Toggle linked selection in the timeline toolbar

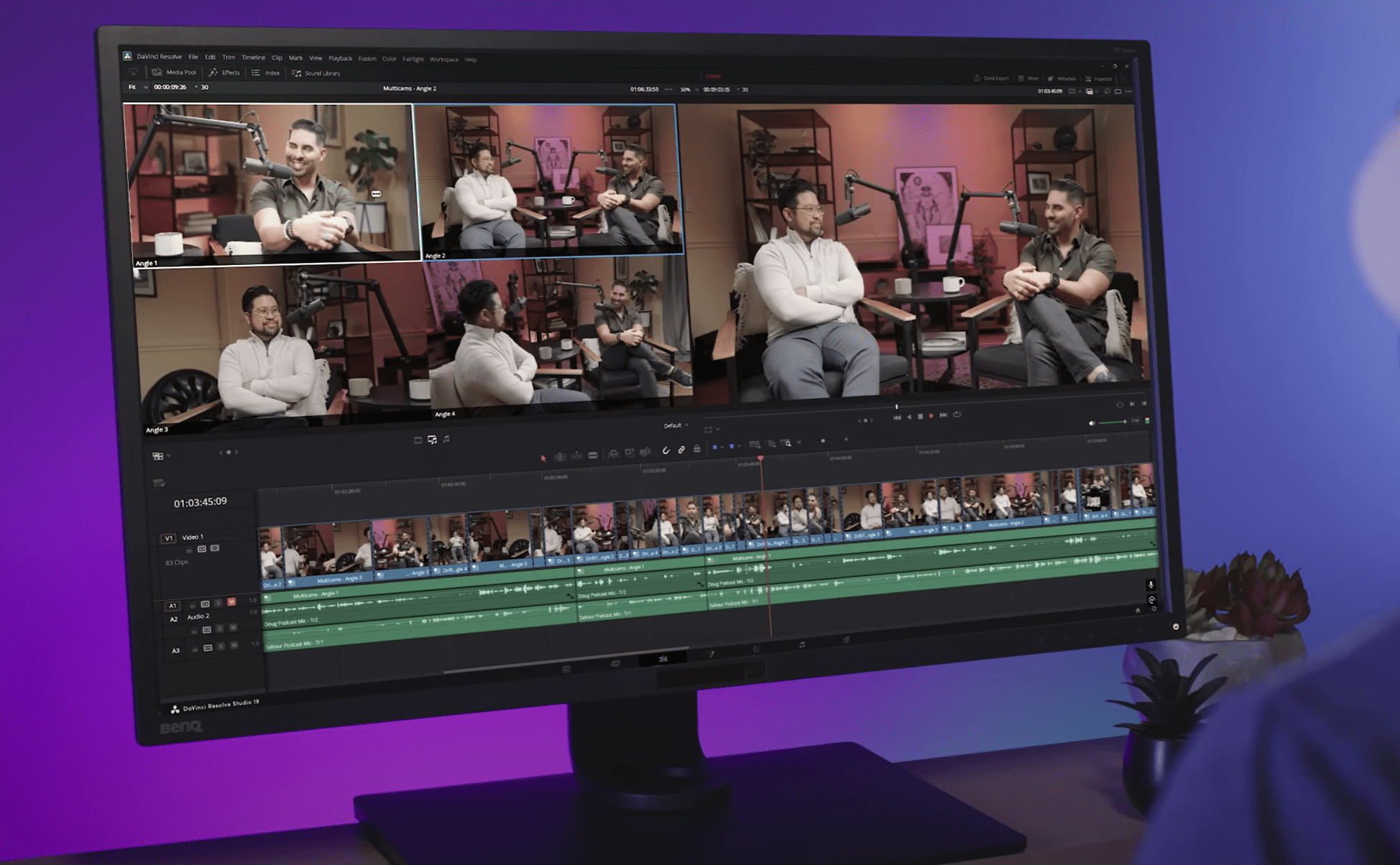[681, 450]
